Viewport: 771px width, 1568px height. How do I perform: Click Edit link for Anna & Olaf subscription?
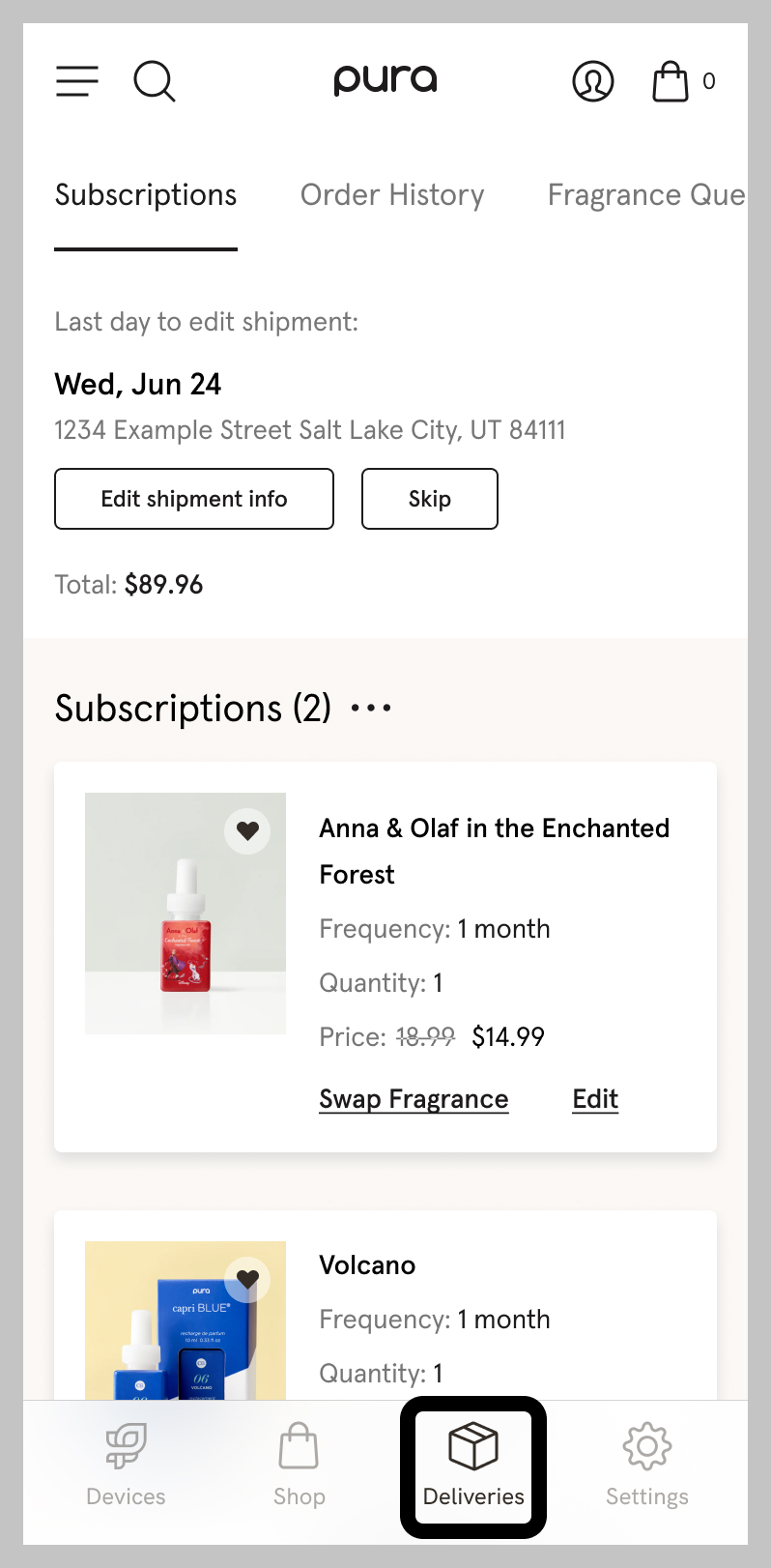595,1099
